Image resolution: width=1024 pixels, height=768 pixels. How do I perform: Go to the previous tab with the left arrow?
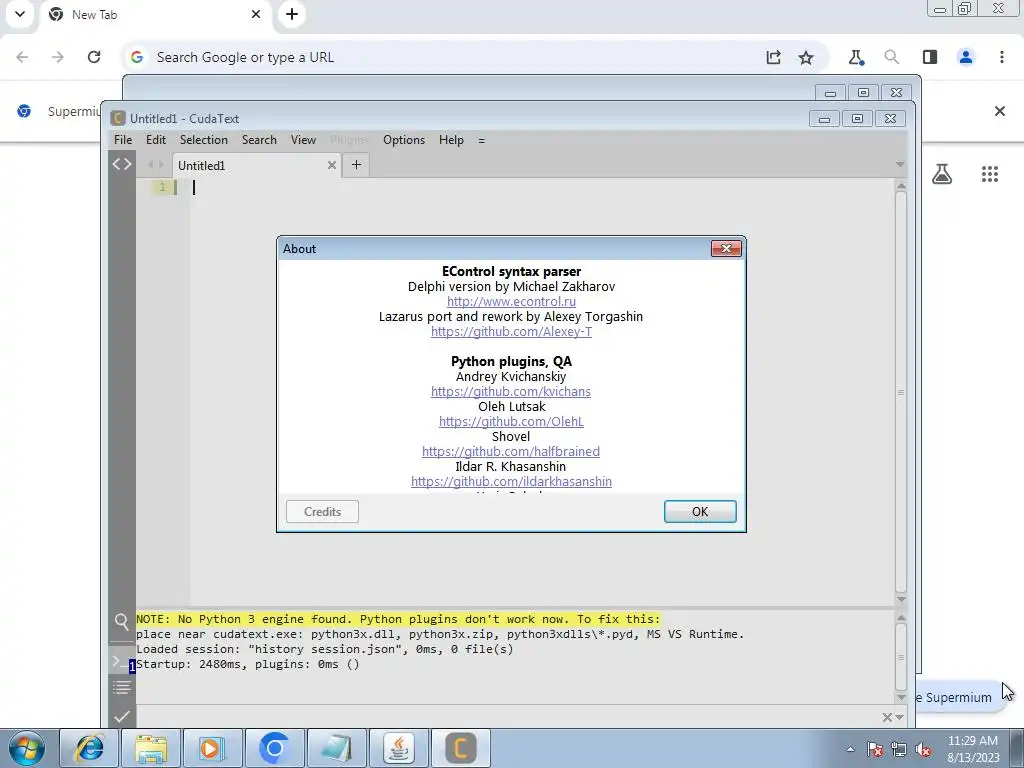point(150,165)
